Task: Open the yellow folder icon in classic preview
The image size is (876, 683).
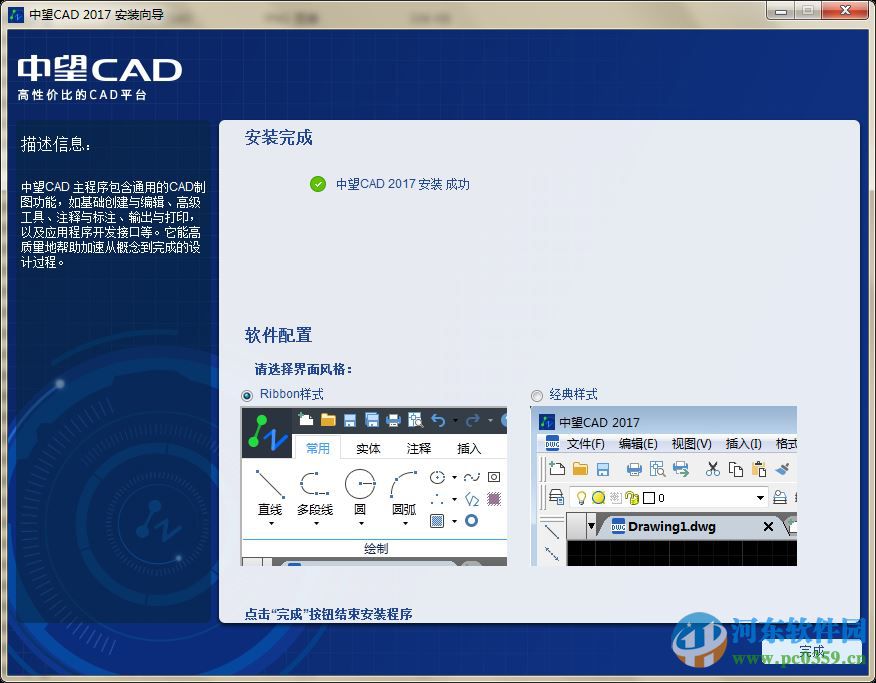Action: [580, 469]
